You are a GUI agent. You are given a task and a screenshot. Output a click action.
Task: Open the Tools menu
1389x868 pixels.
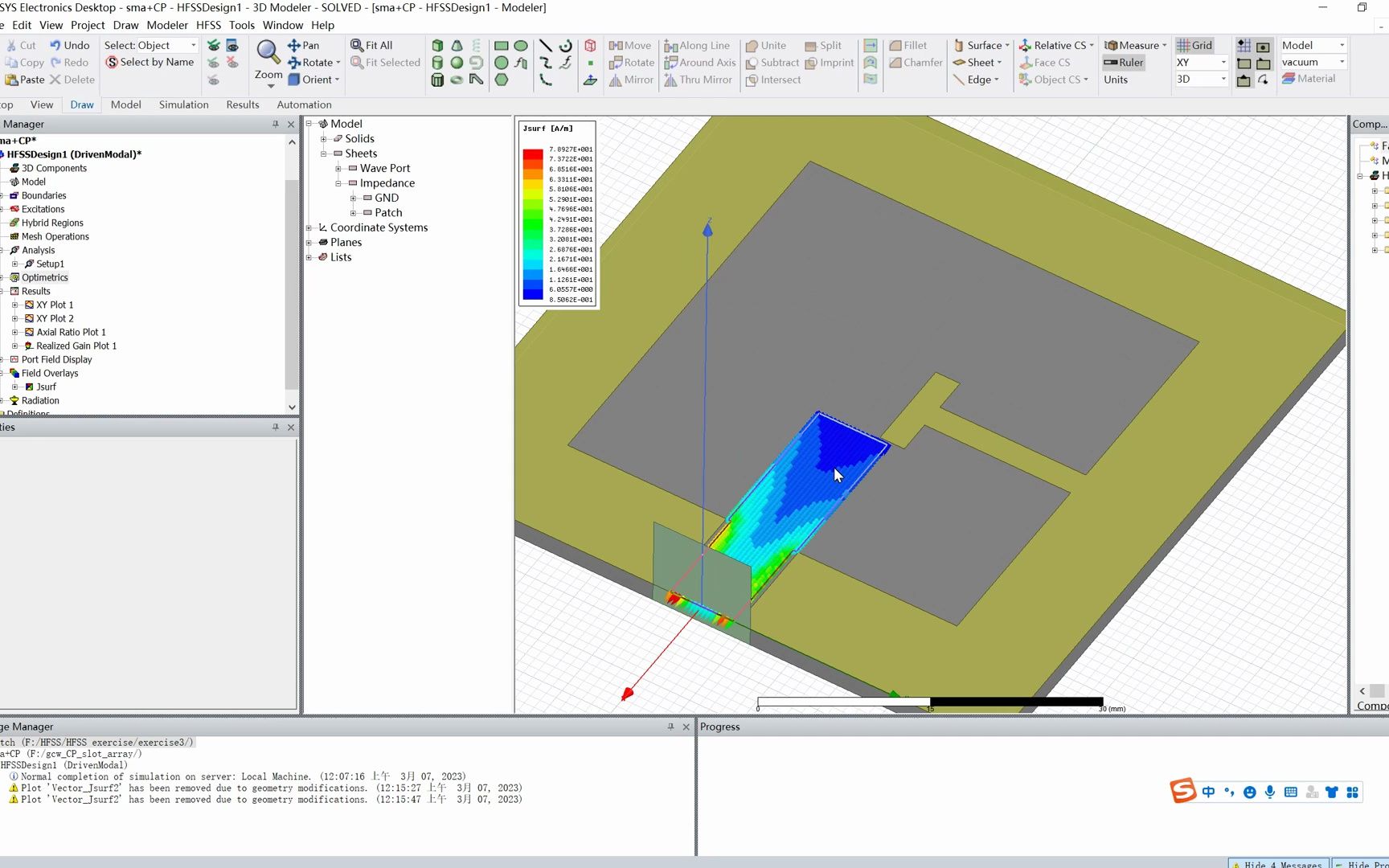click(241, 25)
